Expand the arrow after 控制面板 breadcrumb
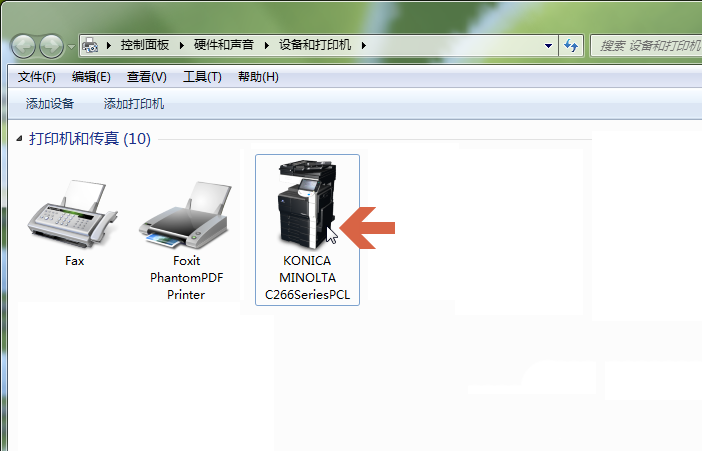Screen dimensions: 702x451 tap(181, 45)
